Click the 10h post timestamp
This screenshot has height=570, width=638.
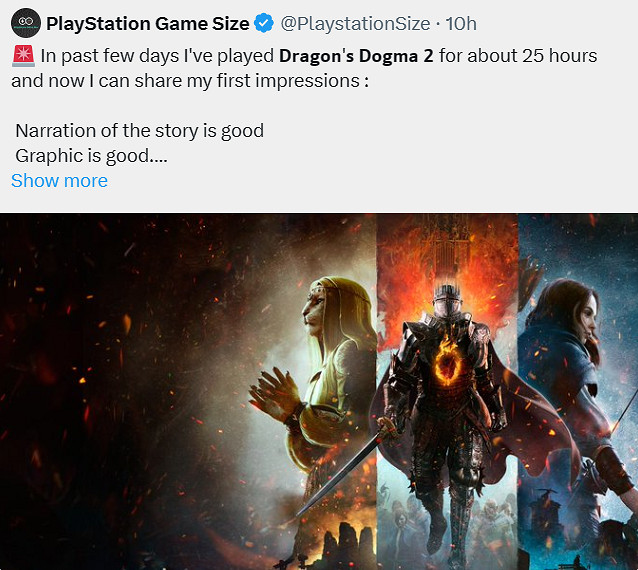pos(461,23)
